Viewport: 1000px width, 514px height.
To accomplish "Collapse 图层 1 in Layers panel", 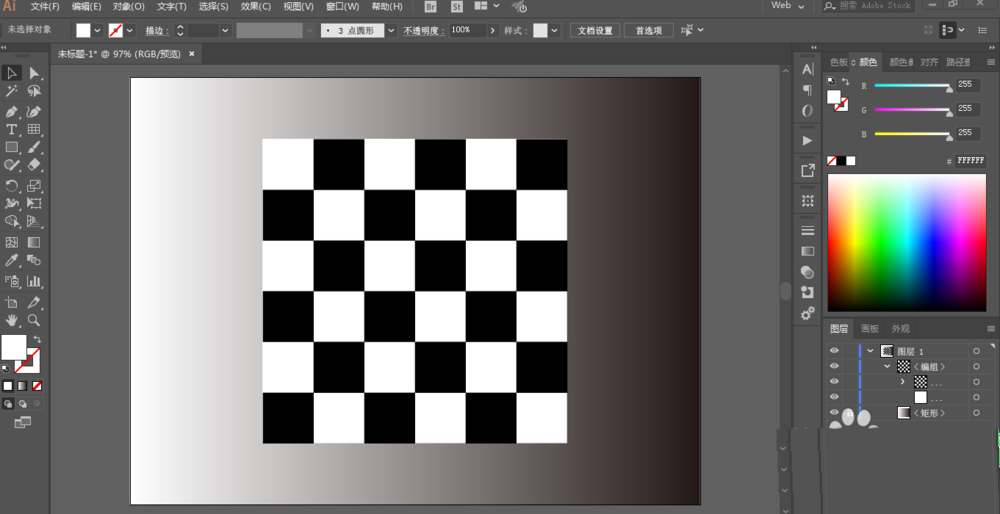I will pos(870,351).
